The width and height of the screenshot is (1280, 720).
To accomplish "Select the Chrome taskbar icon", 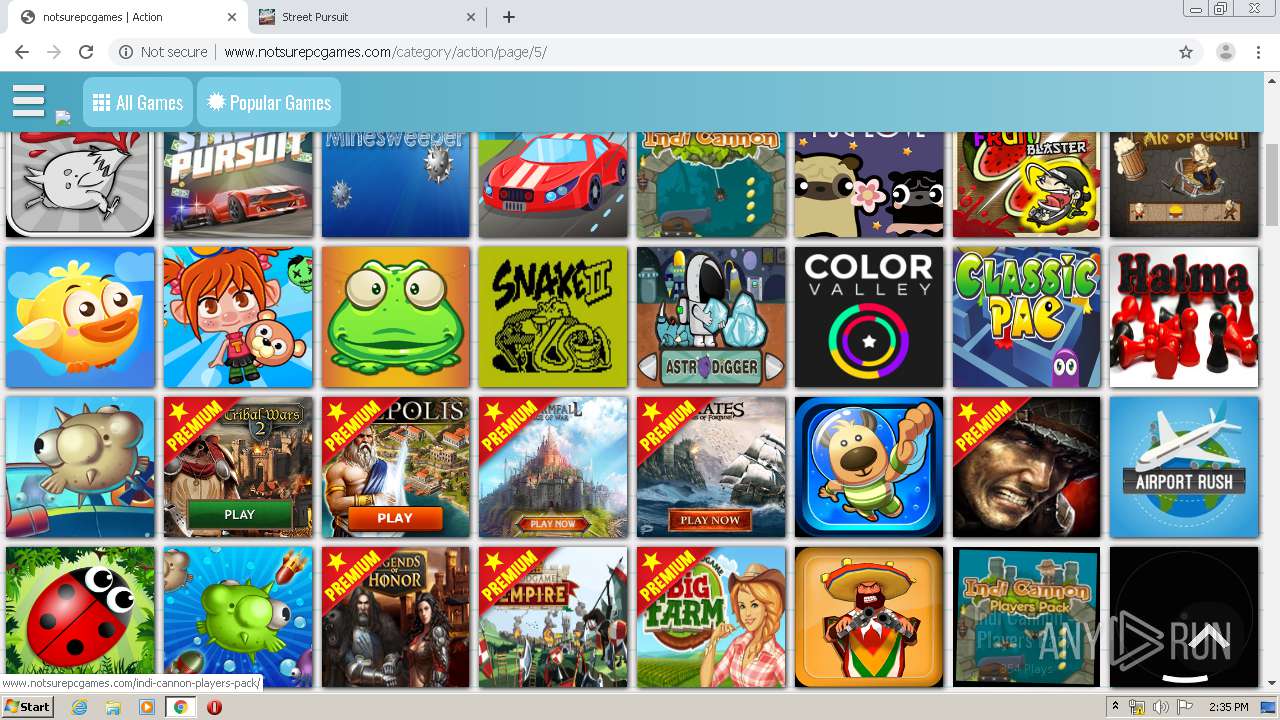I will 180,707.
